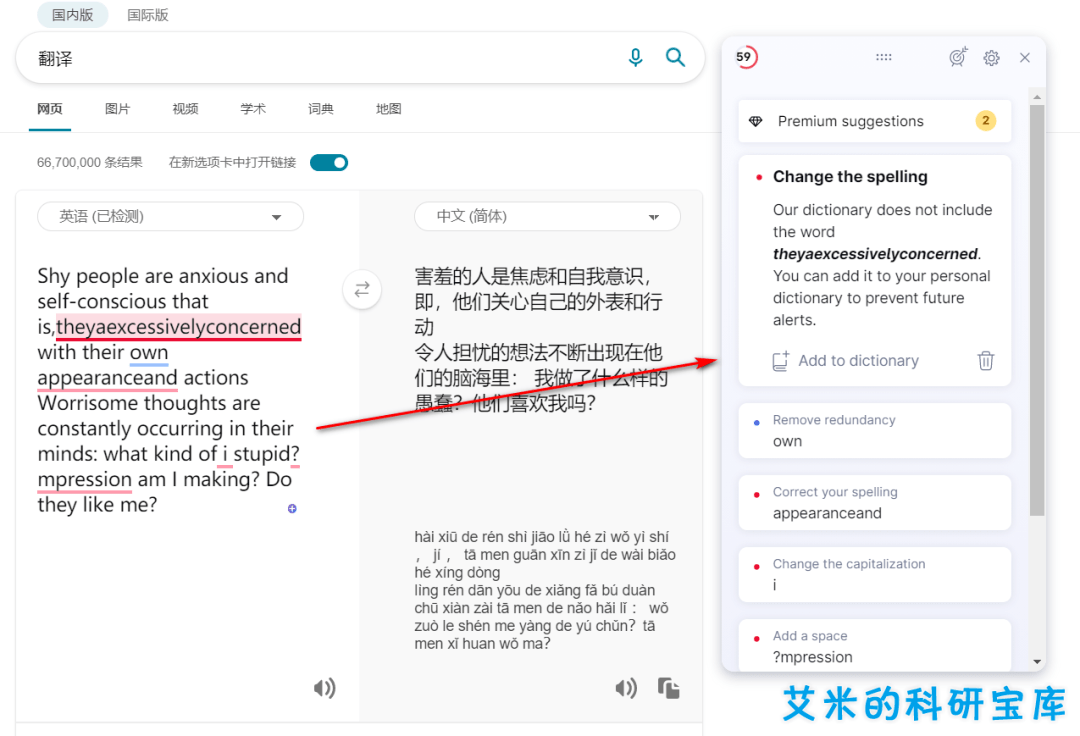Click underlined word appearanceand in source text
The height and width of the screenshot is (736, 1080).
[107, 378]
